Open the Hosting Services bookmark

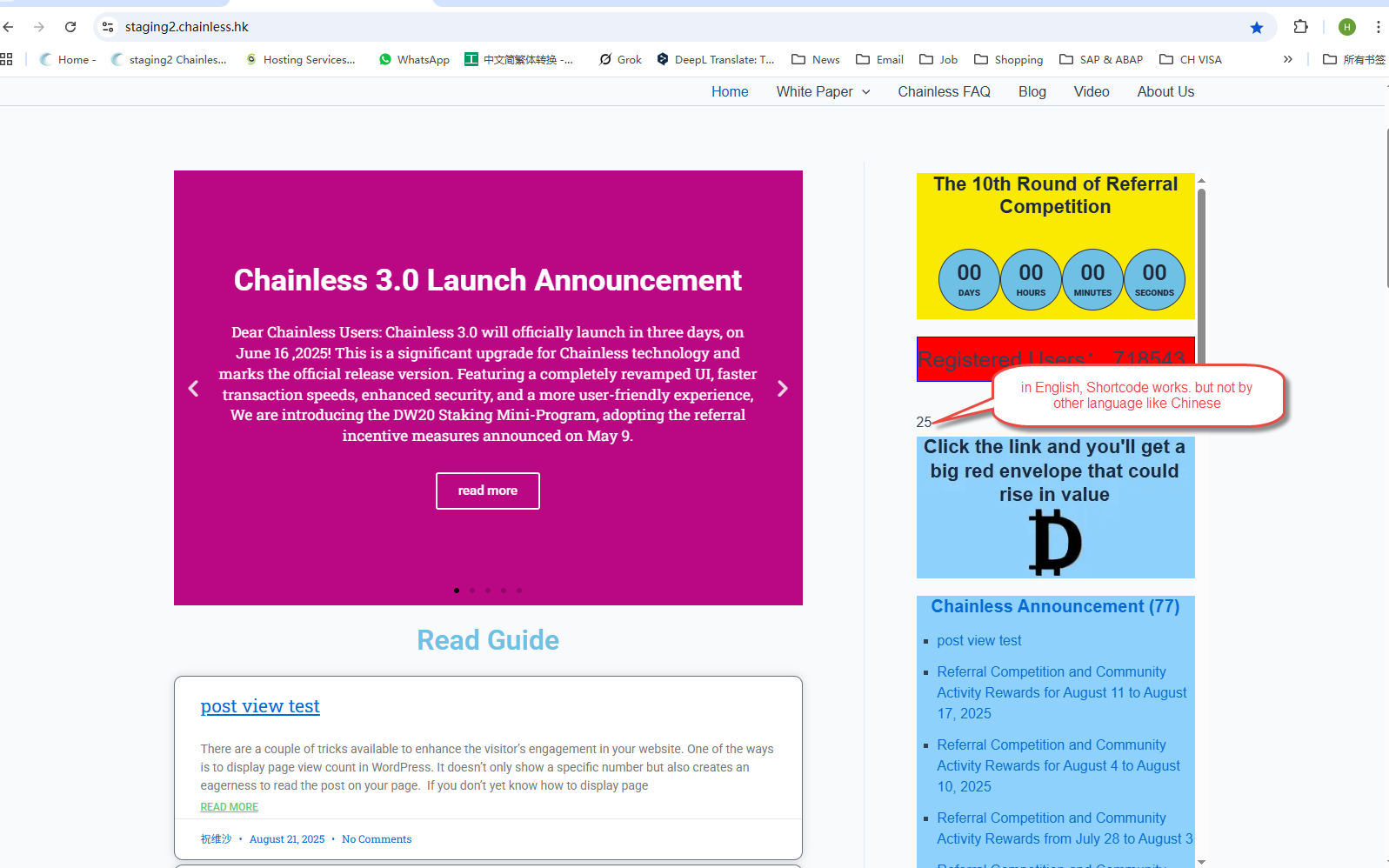(x=301, y=59)
